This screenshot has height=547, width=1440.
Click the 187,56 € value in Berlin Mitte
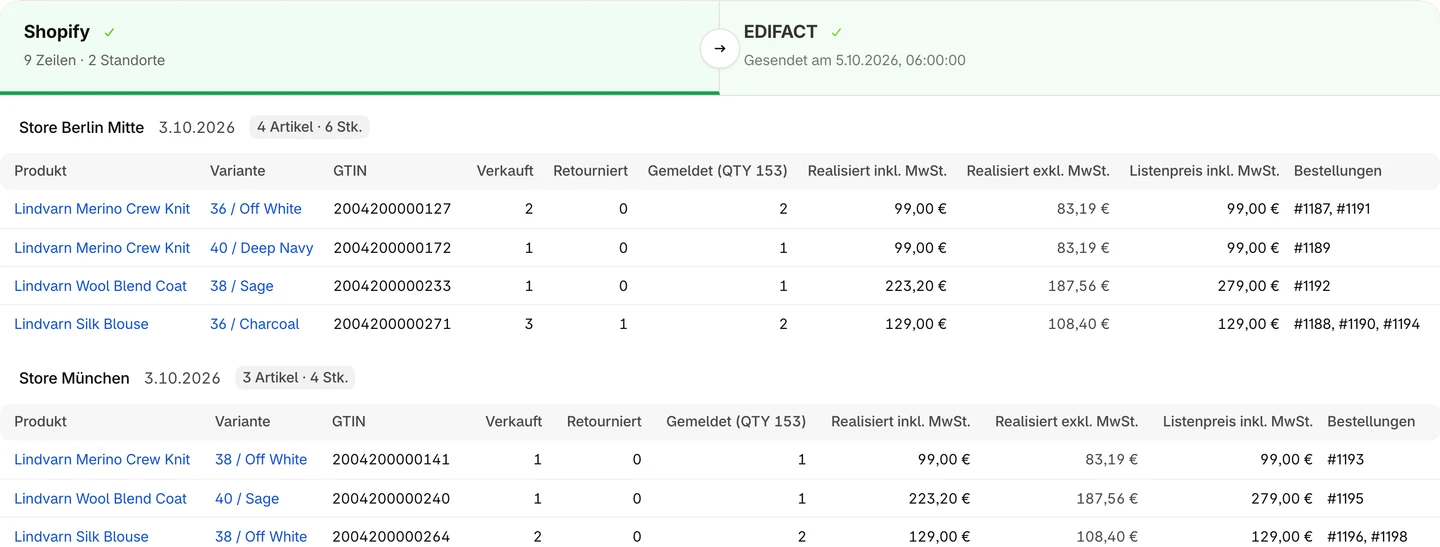(1079, 286)
